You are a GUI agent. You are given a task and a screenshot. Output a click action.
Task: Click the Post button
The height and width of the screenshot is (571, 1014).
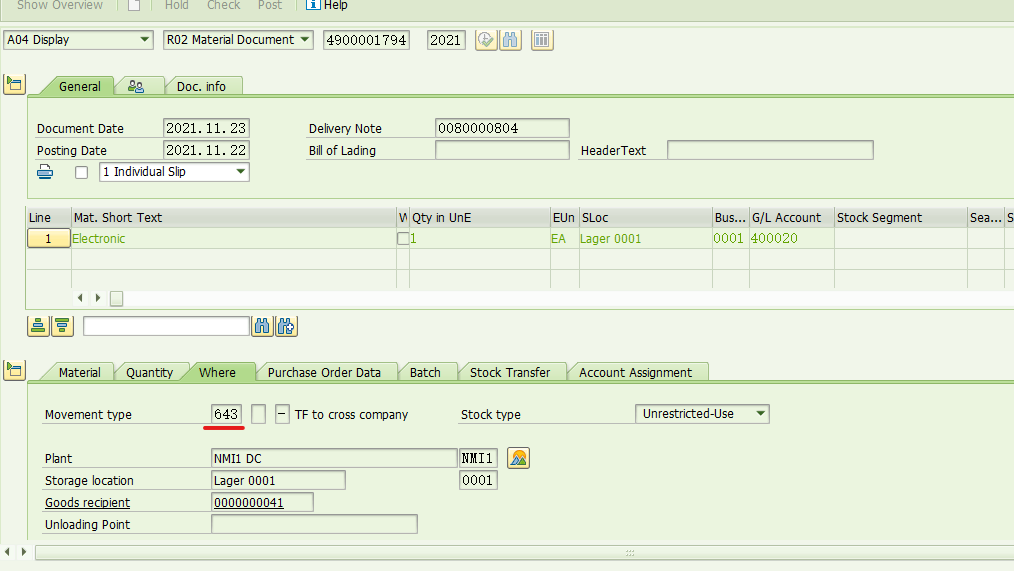tap(270, 5)
